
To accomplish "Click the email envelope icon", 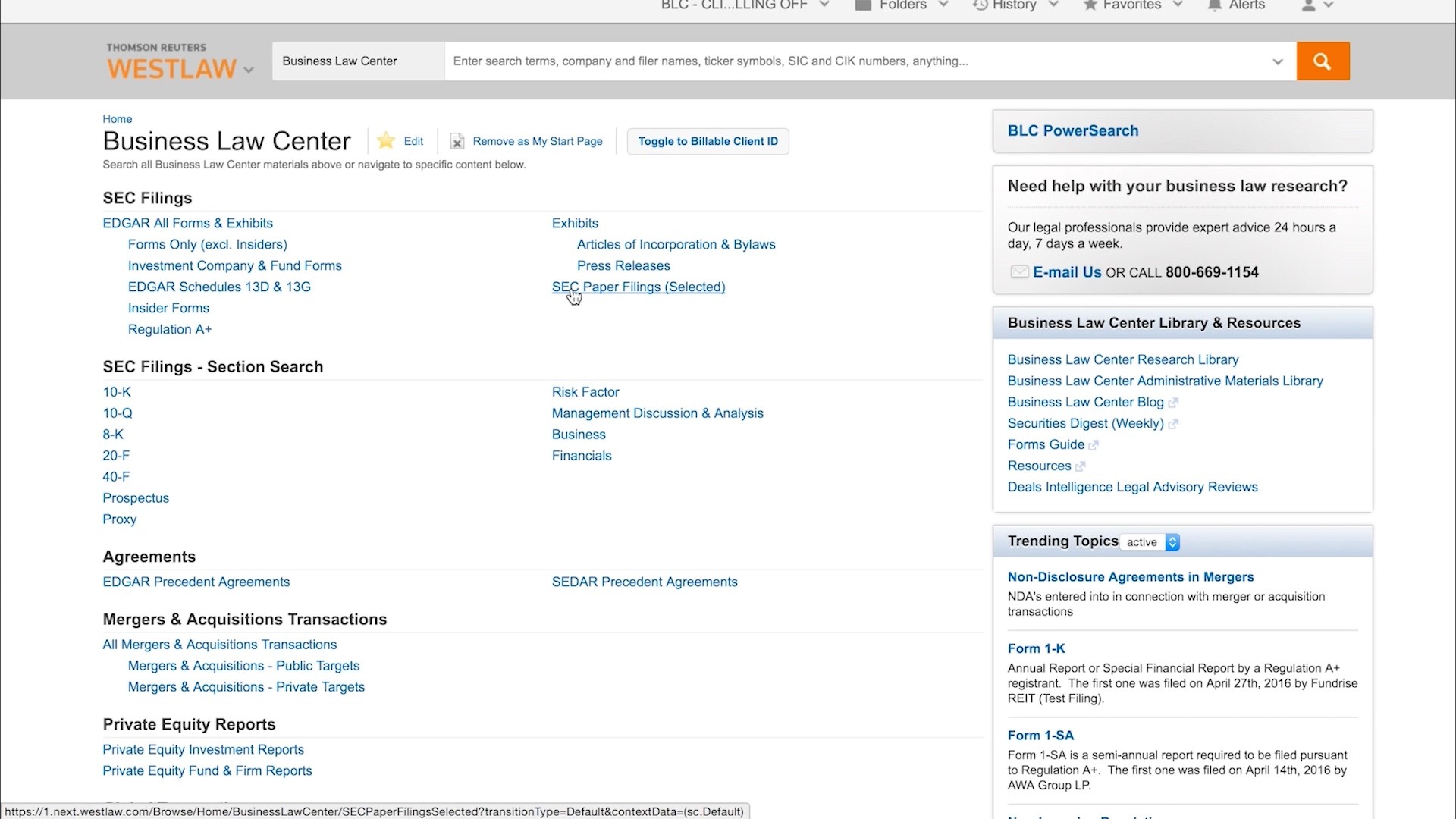I will 1019,272.
